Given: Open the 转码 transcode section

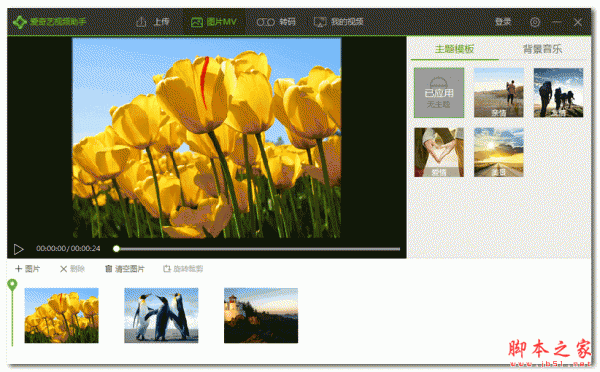Looking at the screenshot, I should 276,22.
